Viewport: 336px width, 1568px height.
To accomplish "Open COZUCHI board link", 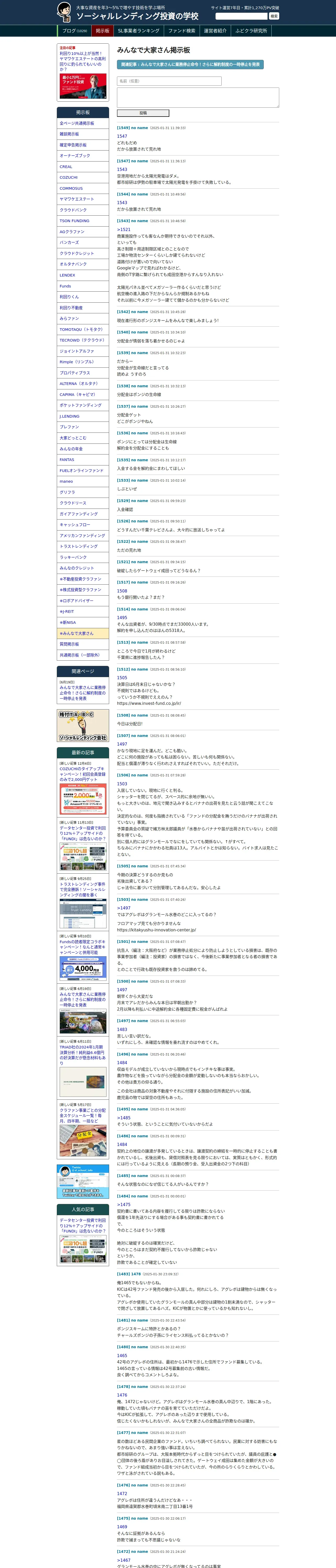I will coord(83,178).
